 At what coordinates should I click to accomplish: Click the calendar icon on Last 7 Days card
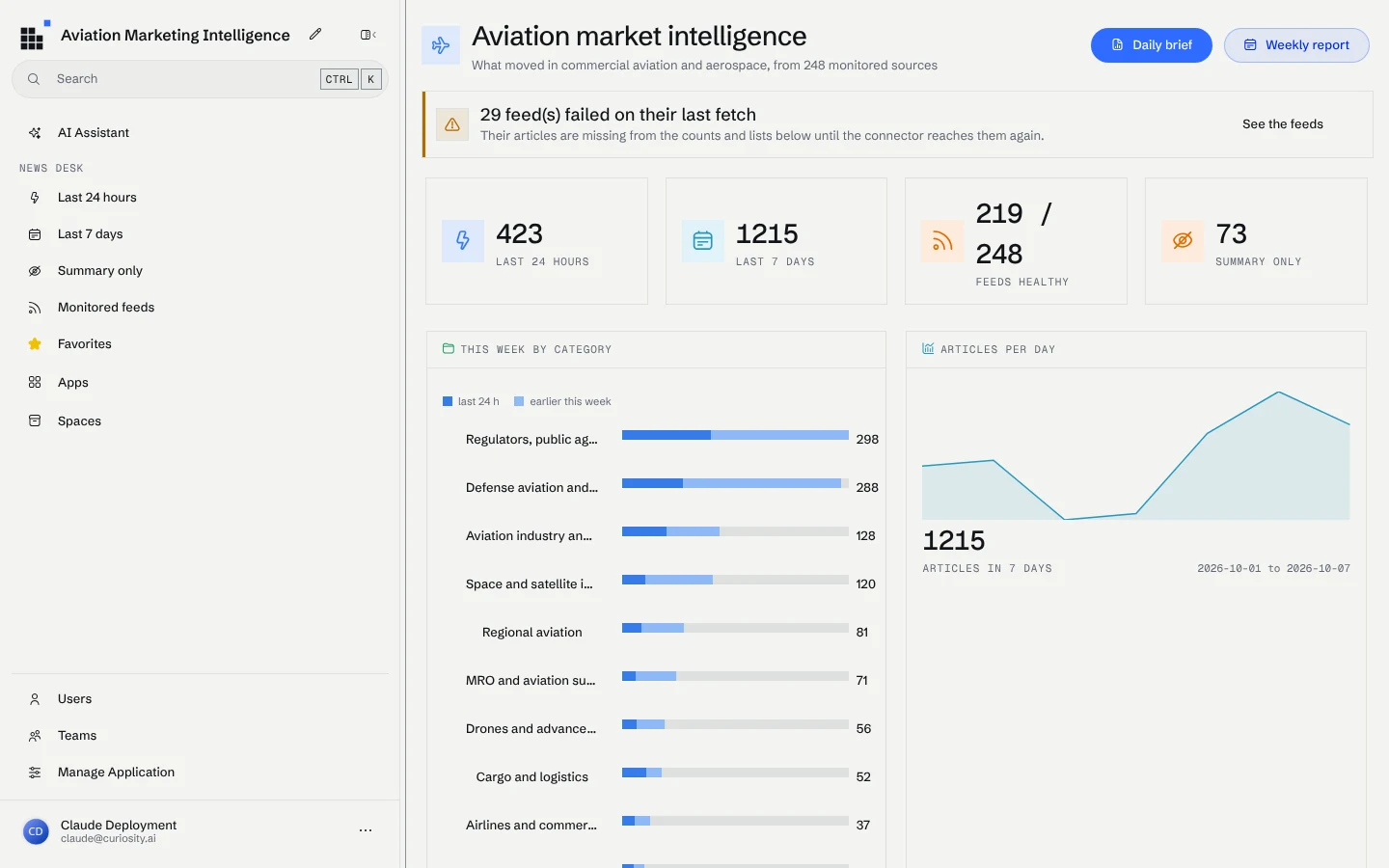702,240
